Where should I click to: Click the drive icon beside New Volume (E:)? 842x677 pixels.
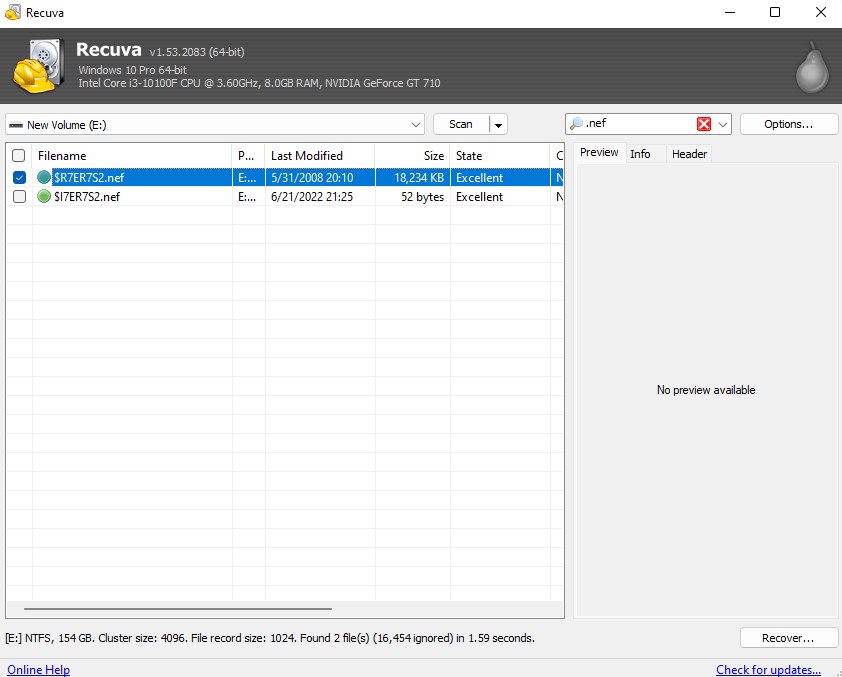point(16,125)
